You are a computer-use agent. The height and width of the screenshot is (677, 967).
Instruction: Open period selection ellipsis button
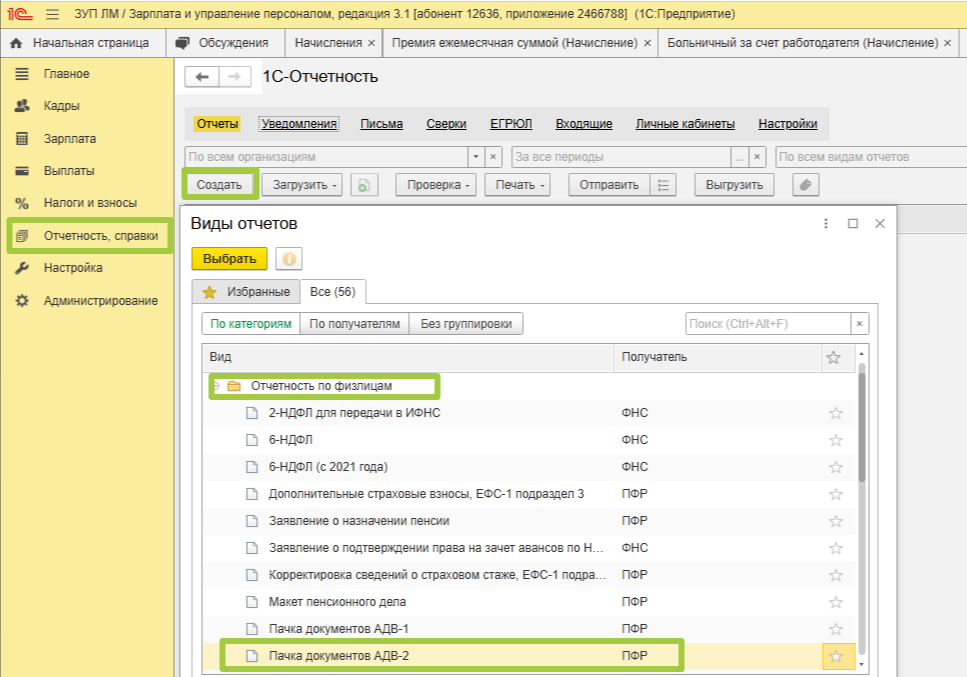point(739,157)
